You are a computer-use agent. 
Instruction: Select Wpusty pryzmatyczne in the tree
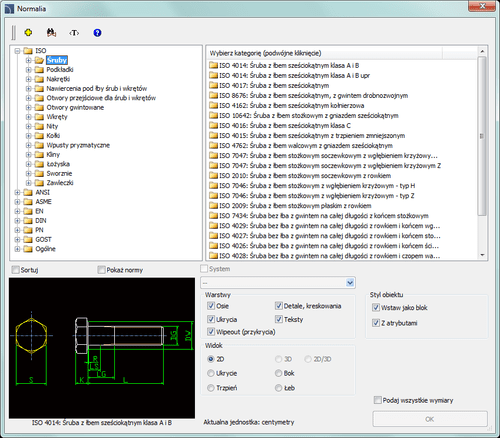tap(78, 145)
